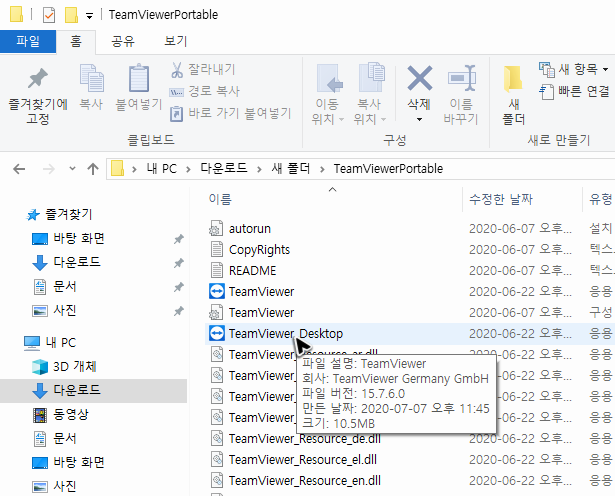Sort by Date modified (수정한 날짜) header
The image size is (615, 496).
pyautogui.click(x=500, y=200)
